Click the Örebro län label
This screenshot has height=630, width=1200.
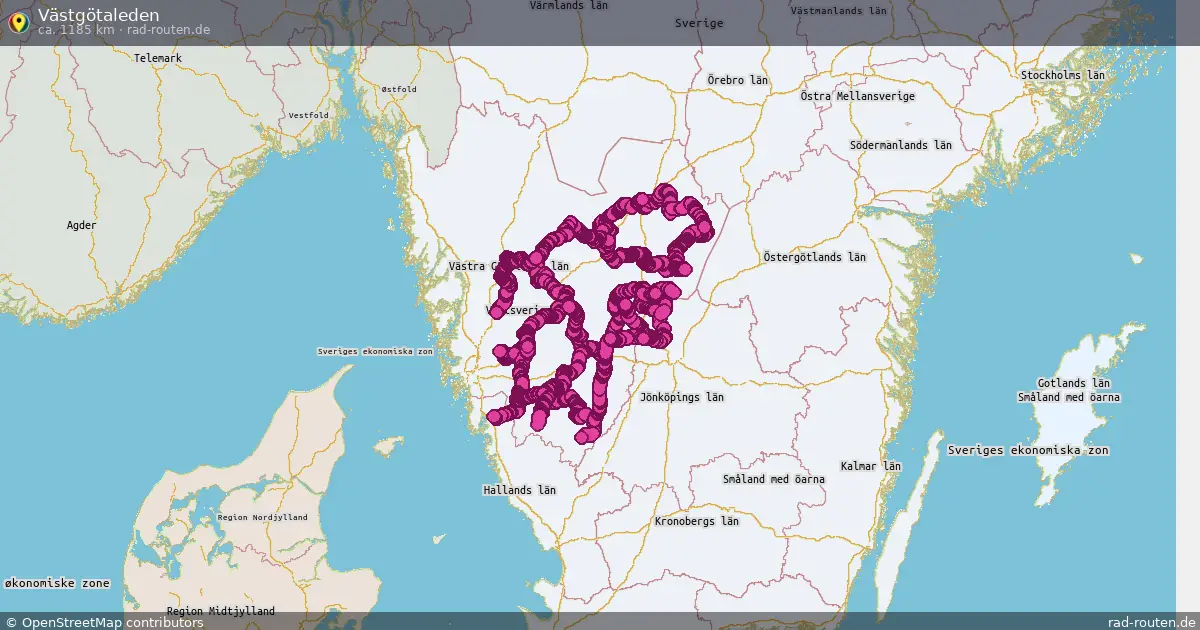pos(737,79)
